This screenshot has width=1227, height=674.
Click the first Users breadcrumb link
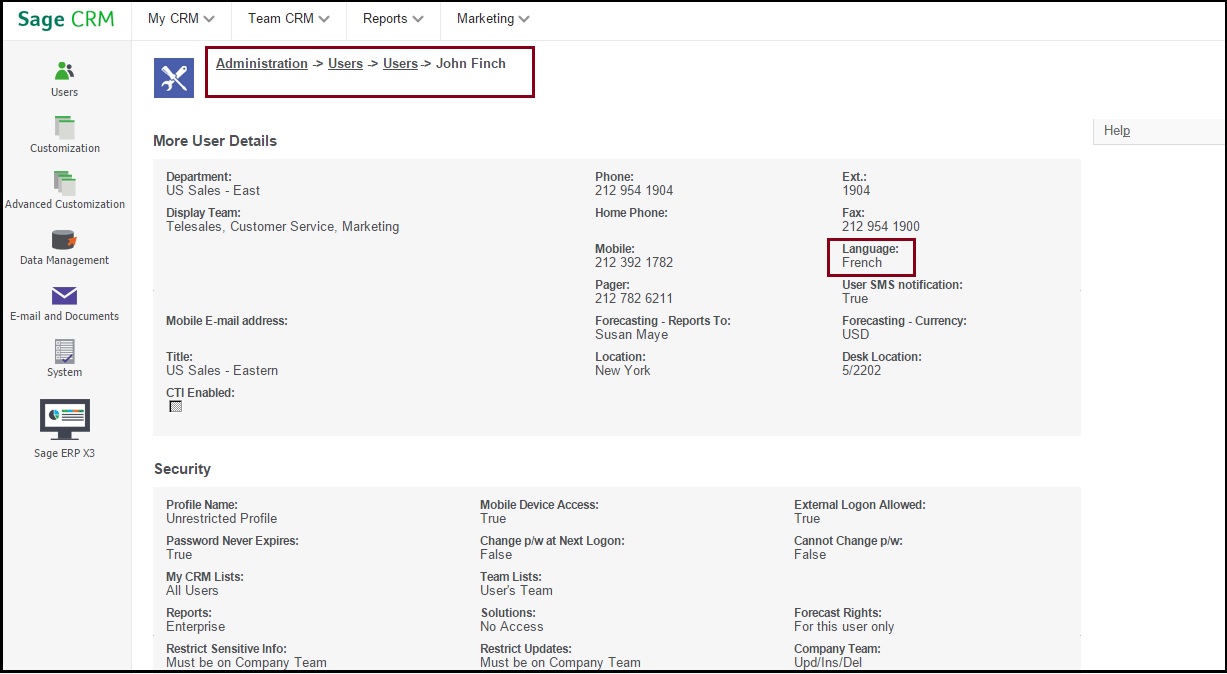pos(345,63)
